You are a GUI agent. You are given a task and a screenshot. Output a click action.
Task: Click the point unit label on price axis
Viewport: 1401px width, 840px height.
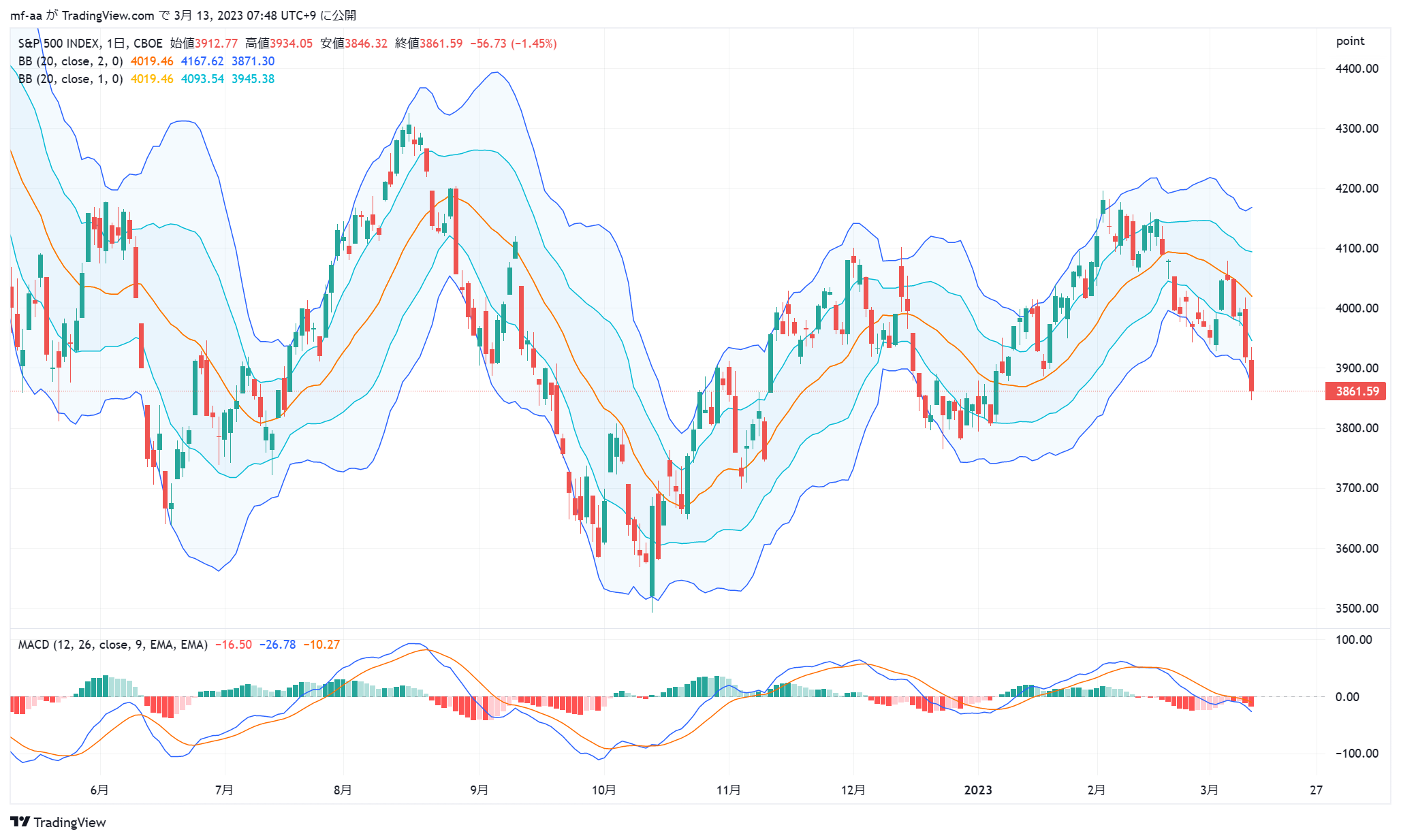1350,42
